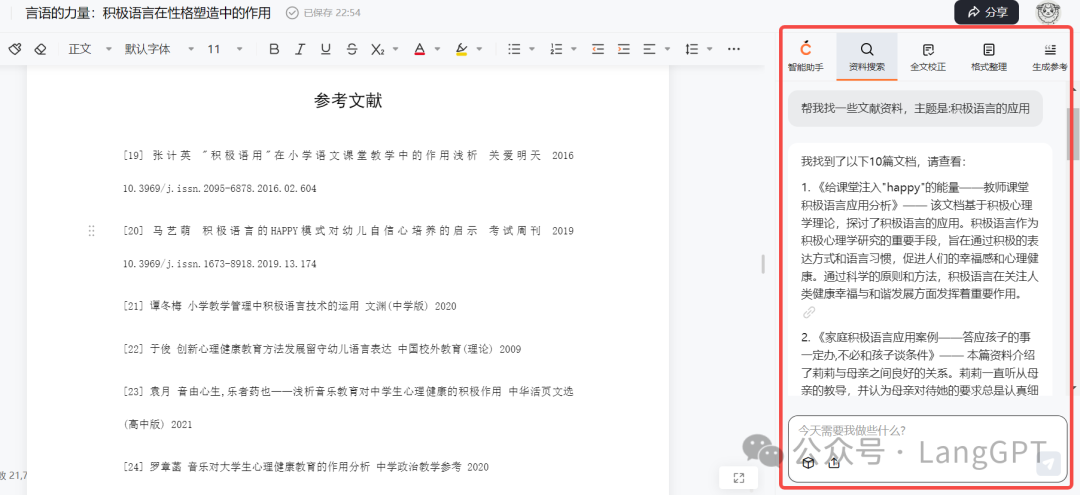
Task: Click the cube icon in chat input
Action: (x=809, y=462)
